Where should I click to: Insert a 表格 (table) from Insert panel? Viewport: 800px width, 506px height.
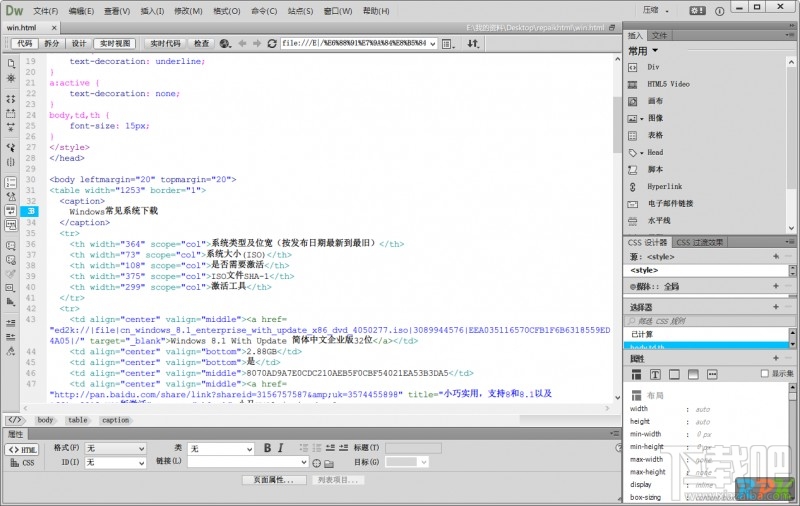point(655,135)
